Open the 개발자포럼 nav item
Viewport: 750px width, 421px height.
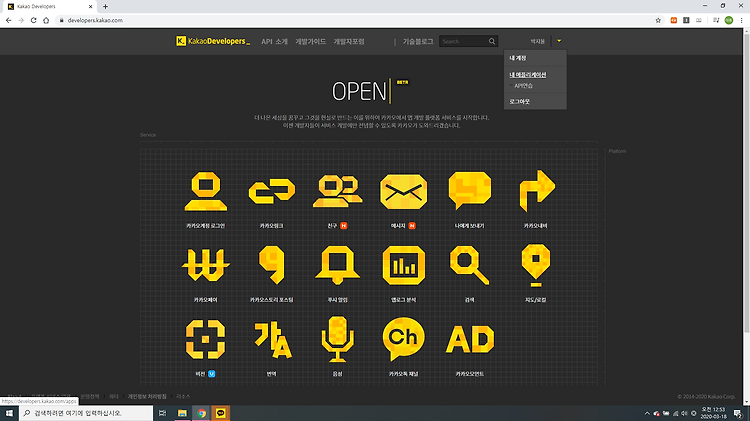[x=349, y=42]
